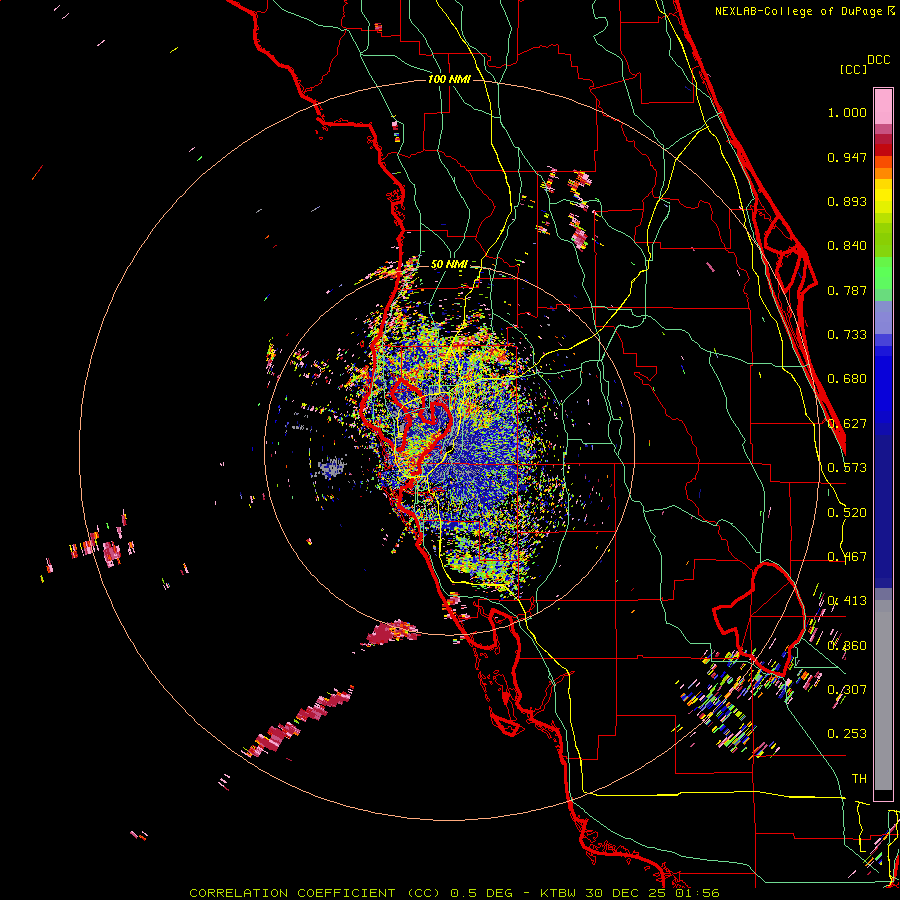Select the 0.307 scale value

847,689
